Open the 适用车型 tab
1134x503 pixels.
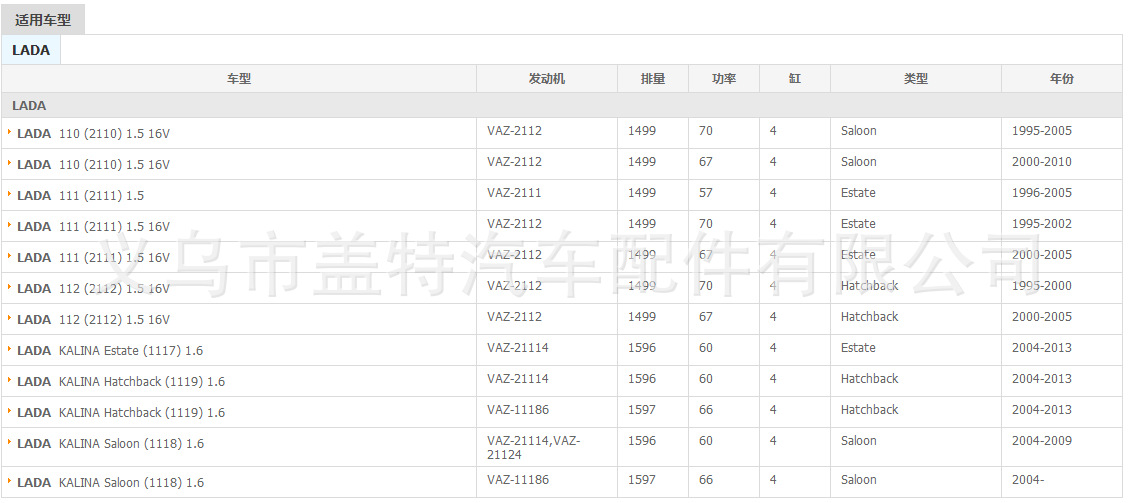click(43, 20)
